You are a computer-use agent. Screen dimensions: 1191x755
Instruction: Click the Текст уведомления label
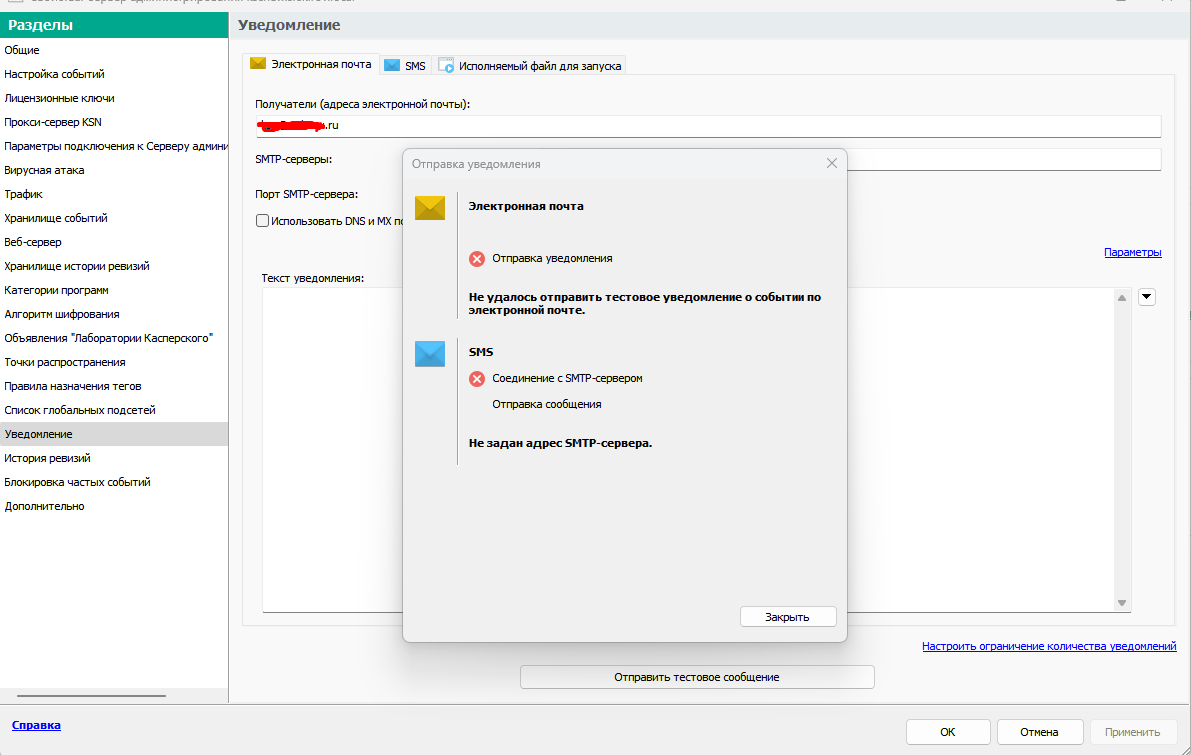pos(313,279)
